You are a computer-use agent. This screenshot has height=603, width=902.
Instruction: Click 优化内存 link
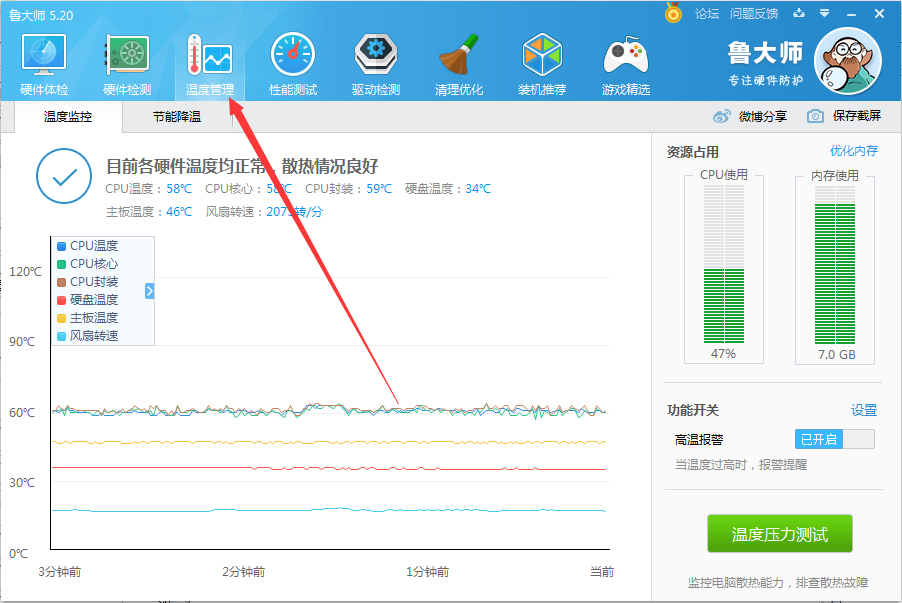pos(853,151)
